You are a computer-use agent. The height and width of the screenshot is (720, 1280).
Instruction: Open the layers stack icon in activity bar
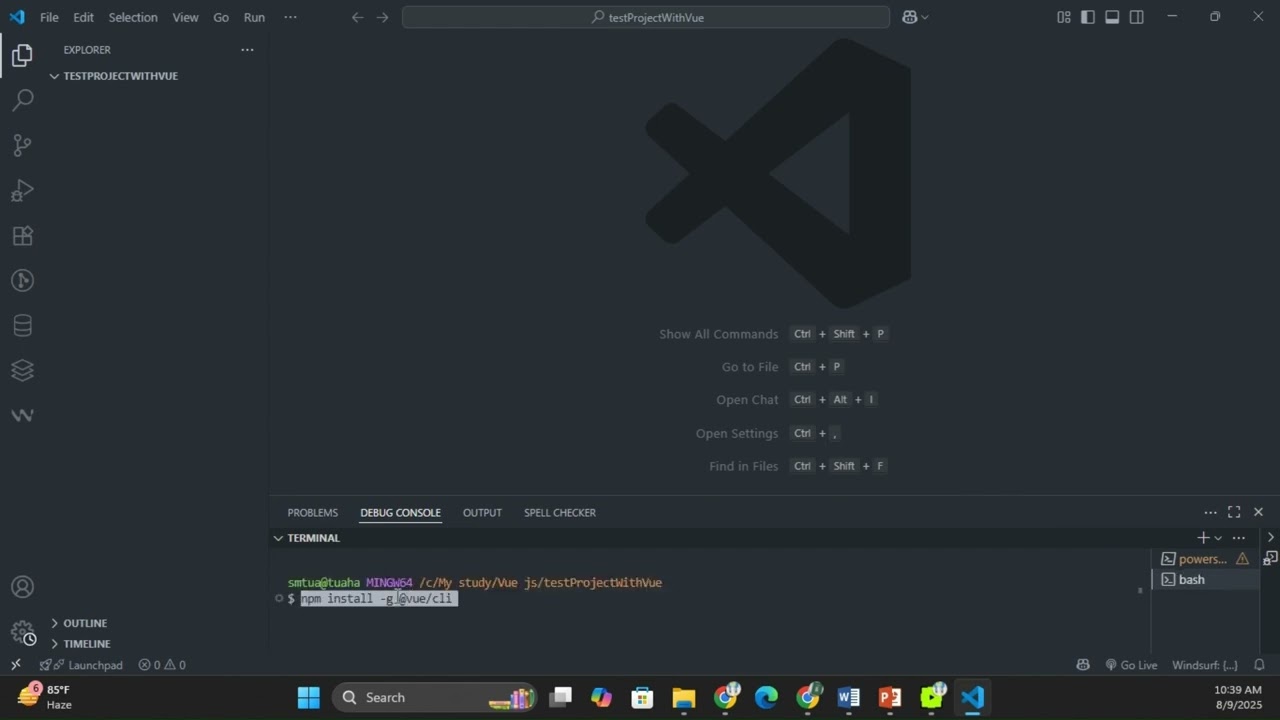tap(22, 371)
